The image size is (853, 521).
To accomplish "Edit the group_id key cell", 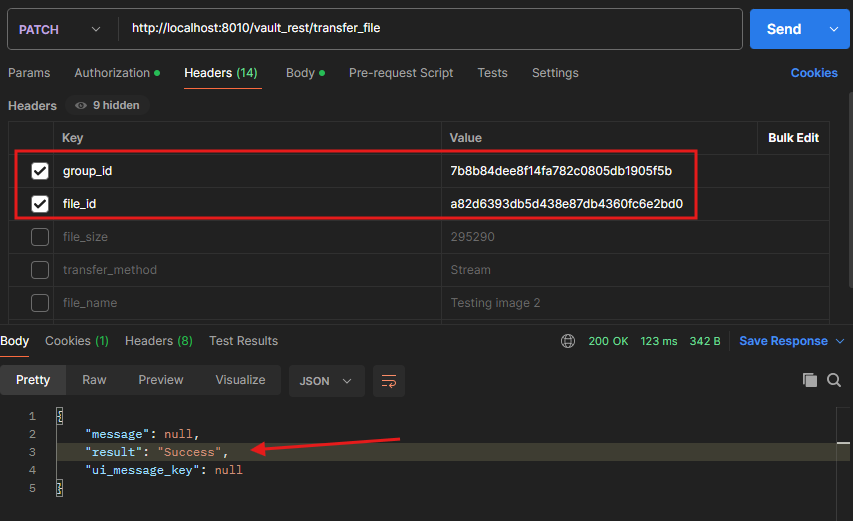I will point(248,171).
